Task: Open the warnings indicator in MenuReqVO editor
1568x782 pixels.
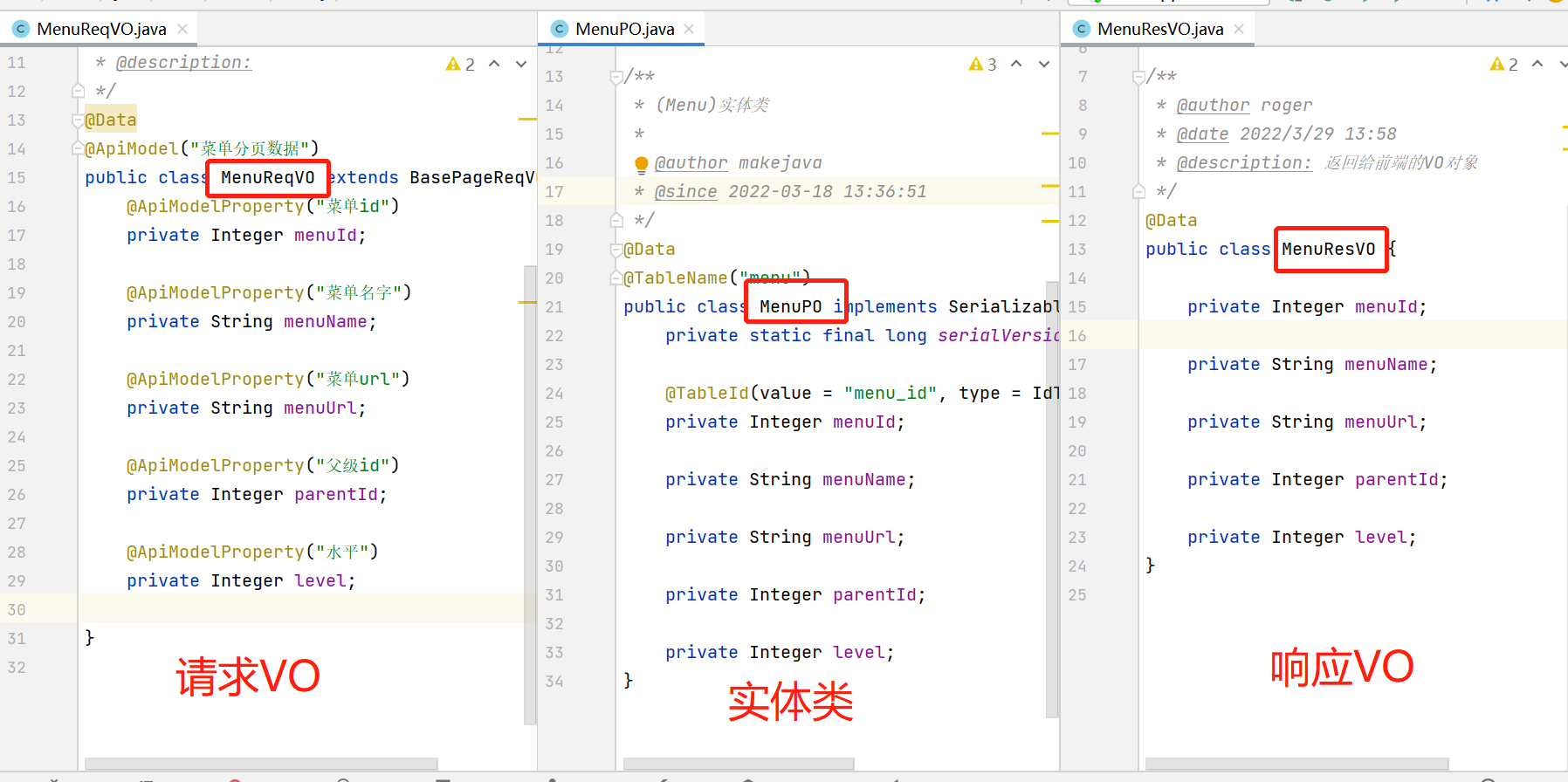Action: 460,64
